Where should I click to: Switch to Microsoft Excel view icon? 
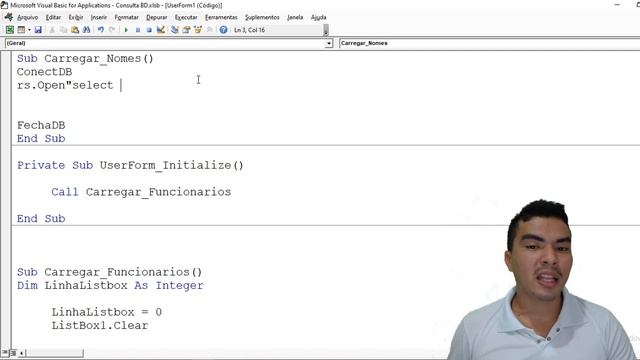pyautogui.click(x=10, y=30)
